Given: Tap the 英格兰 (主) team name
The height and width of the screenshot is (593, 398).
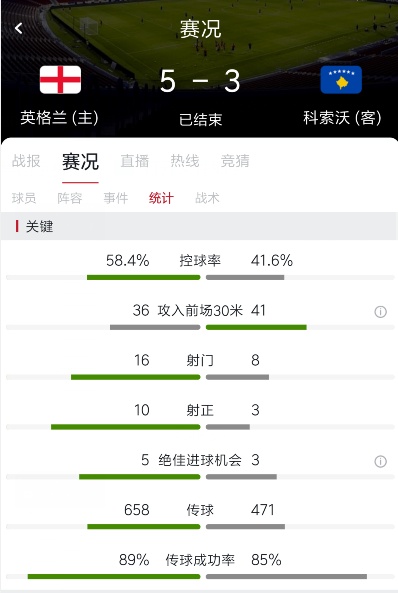Looking at the screenshot, I should tap(59, 118).
